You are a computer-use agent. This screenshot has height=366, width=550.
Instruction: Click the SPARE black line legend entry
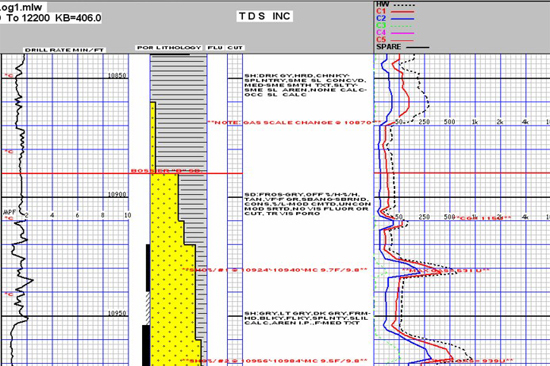pos(402,47)
